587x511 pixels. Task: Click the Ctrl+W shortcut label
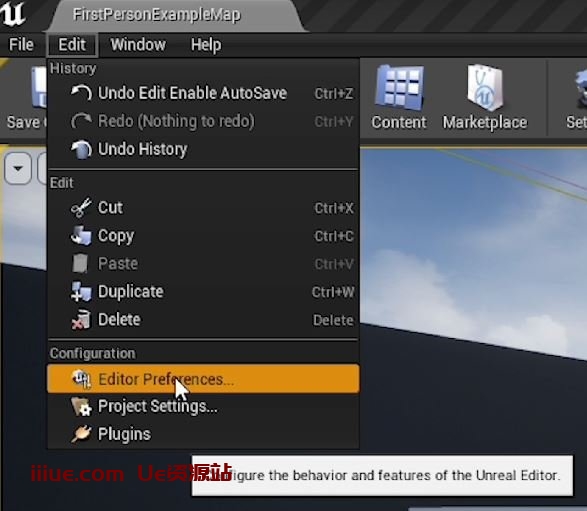point(333,292)
